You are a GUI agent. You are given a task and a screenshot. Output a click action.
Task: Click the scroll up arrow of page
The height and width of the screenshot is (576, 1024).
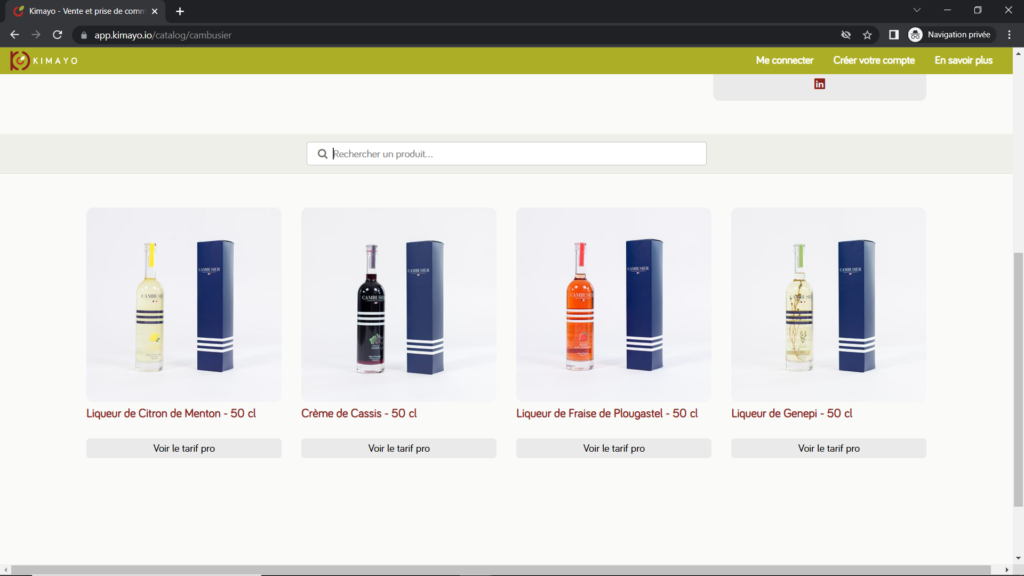[x=1018, y=53]
